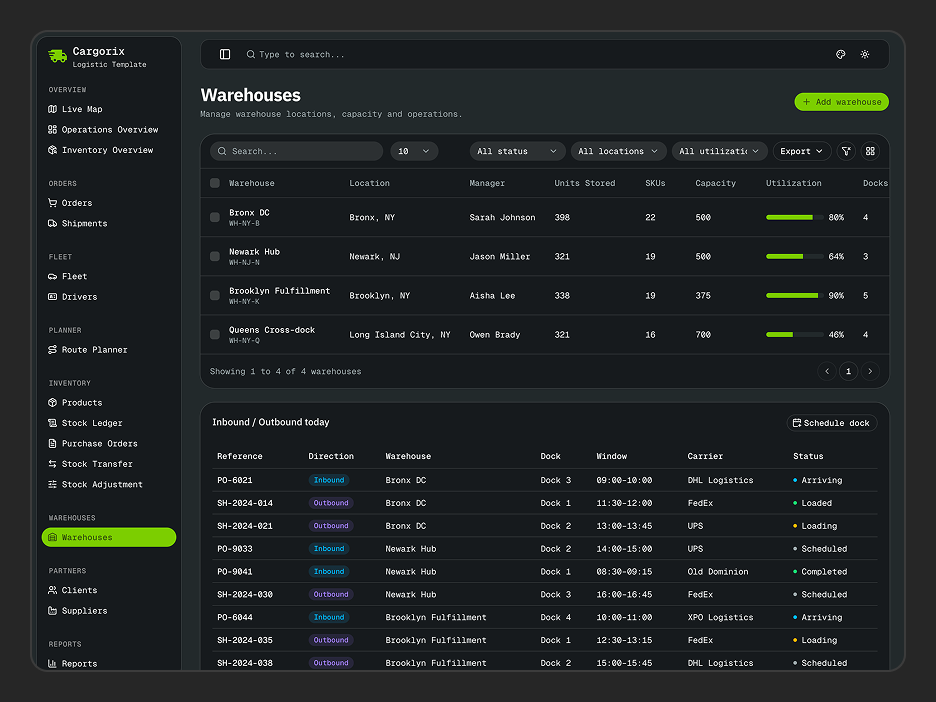This screenshot has height=702, width=936.
Task: Check the Newark Hub row checkbox
Action: coord(215,257)
